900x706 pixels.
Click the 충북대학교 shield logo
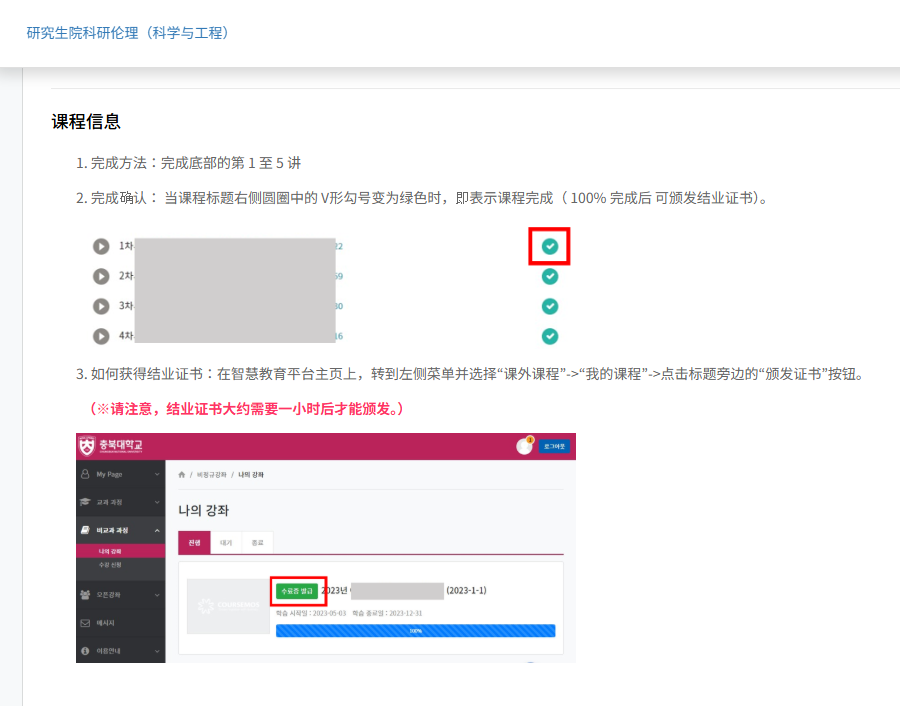87,446
